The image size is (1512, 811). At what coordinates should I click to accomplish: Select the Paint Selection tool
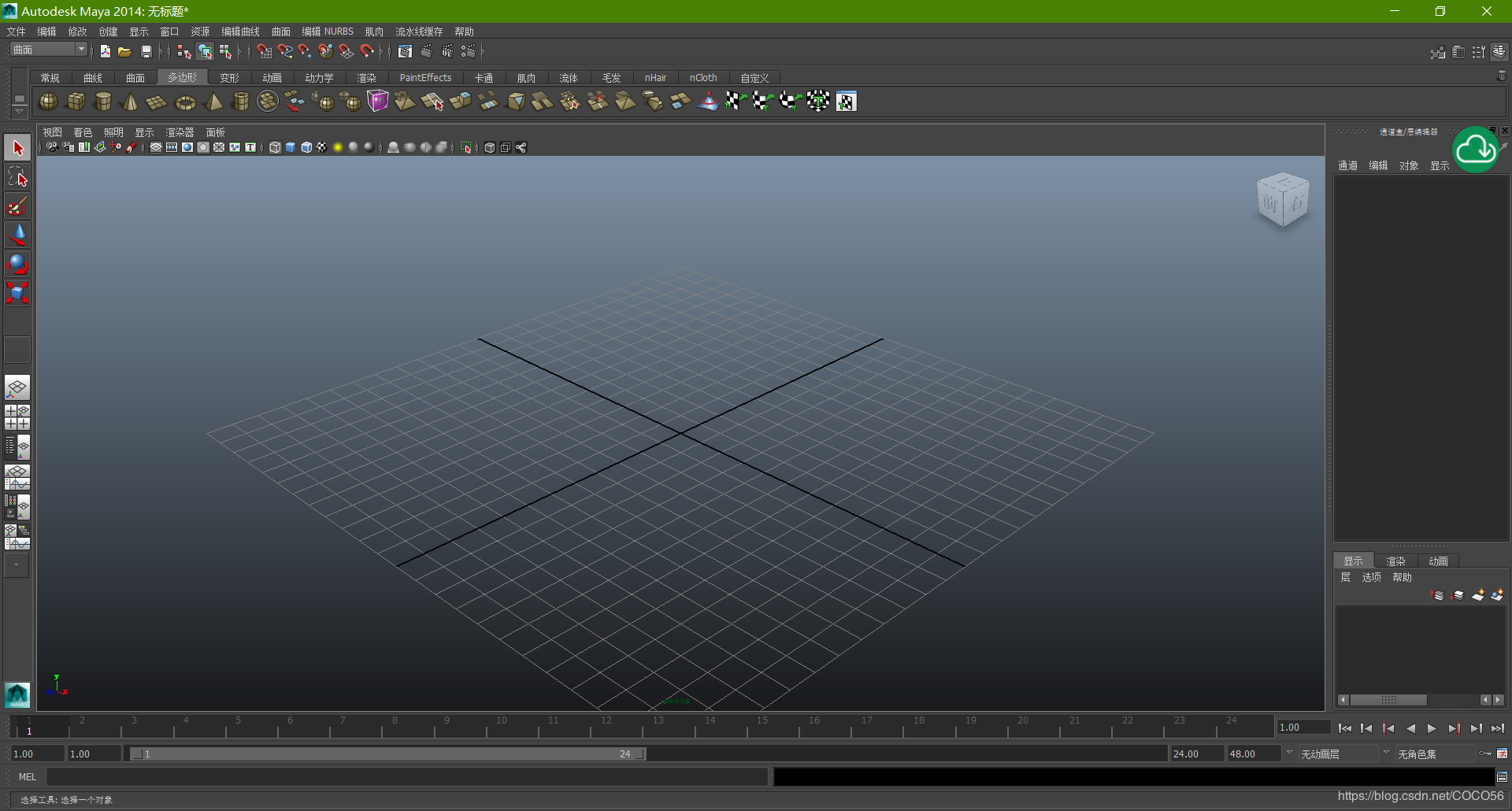coord(17,206)
